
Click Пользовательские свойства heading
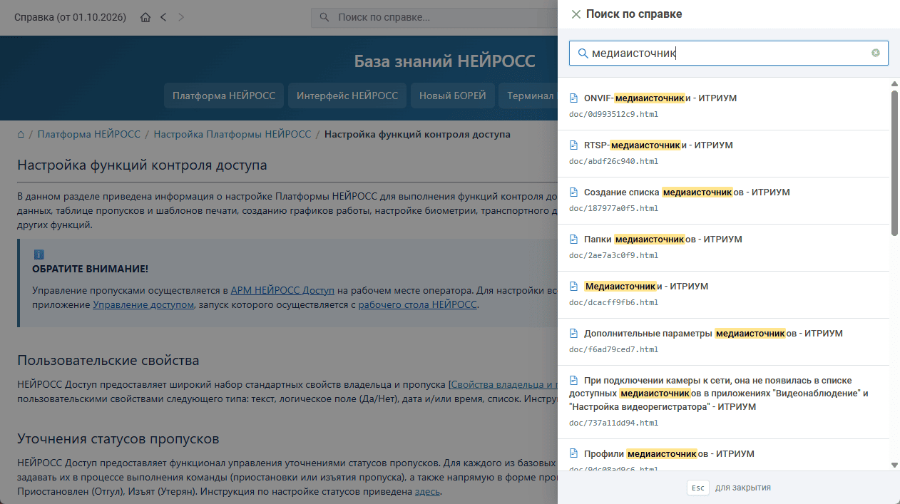(108, 360)
